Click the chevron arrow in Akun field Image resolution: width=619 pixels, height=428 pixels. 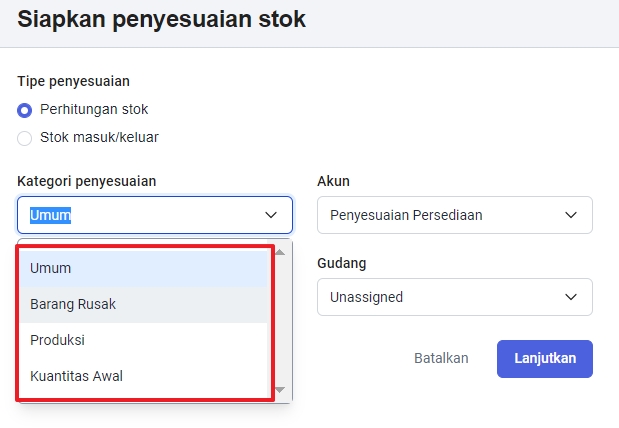pyautogui.click(x=571, y=215)
